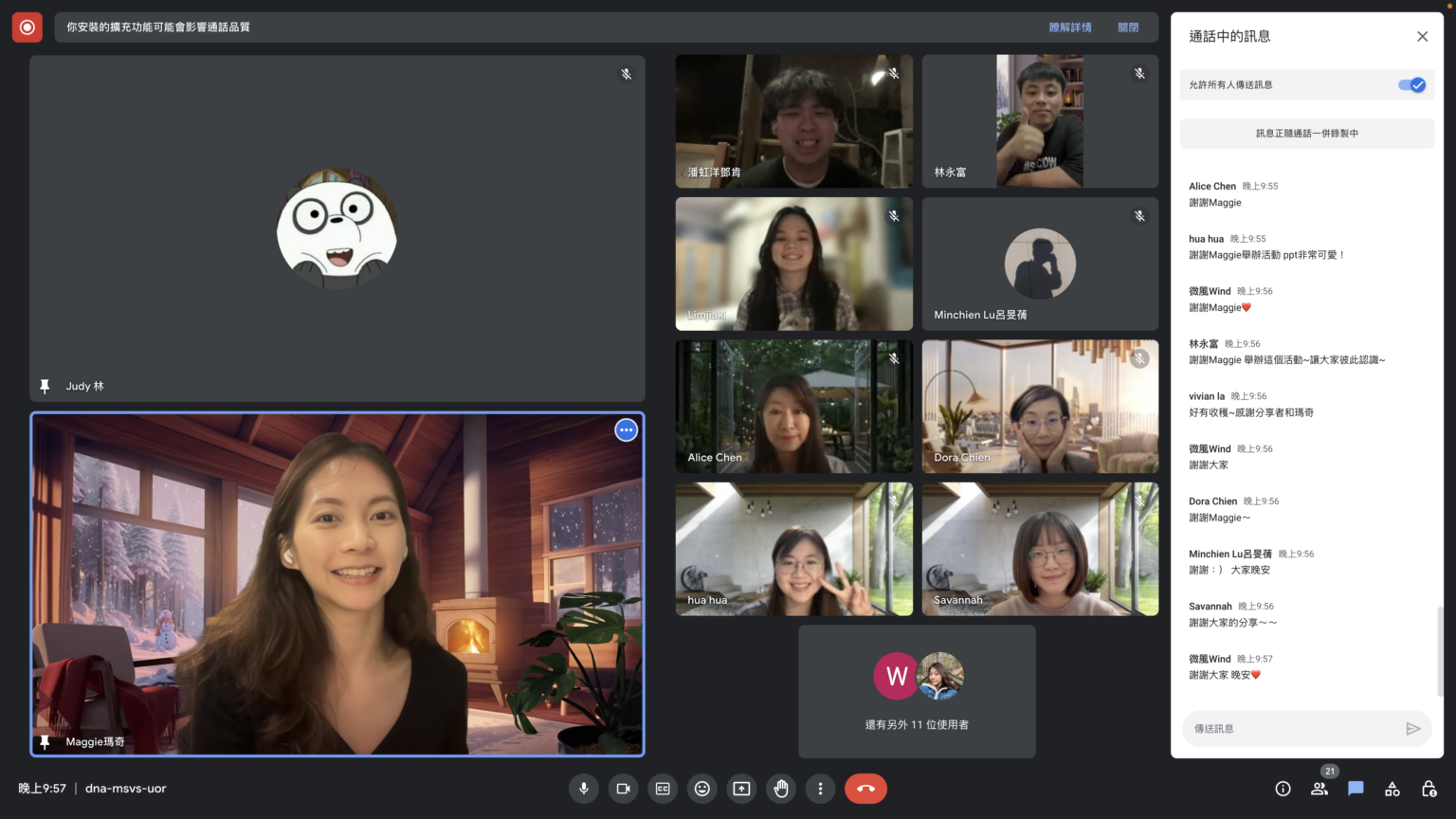The height and width of the screenshot is (819, 1456).
Task: Turn on closed captions
Action: [x=663, y=789]
